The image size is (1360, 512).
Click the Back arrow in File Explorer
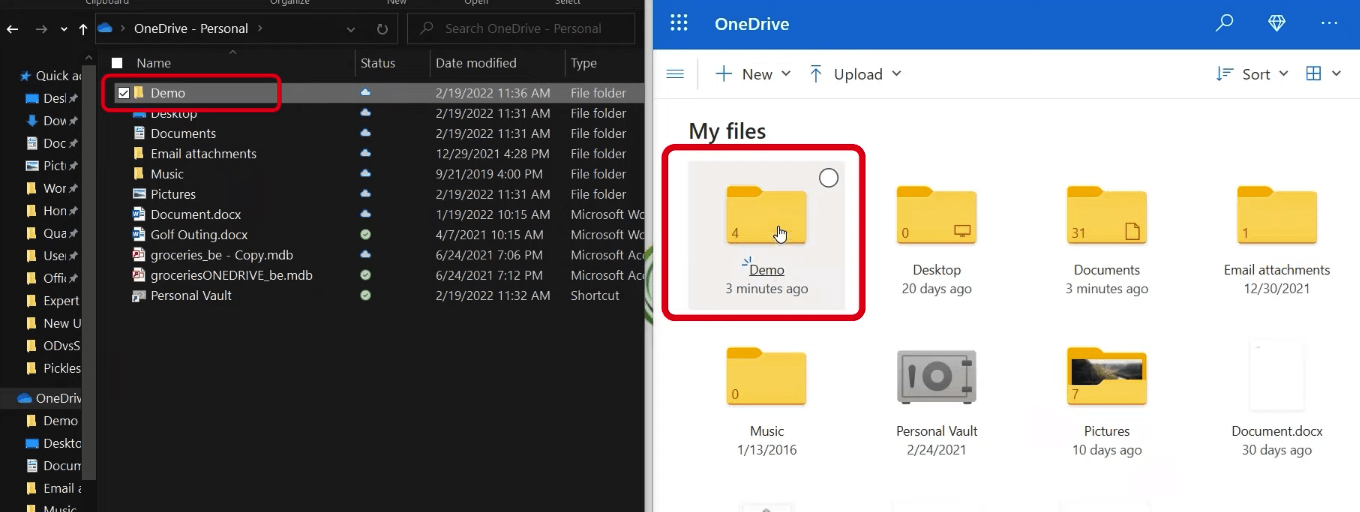(13, 29)
